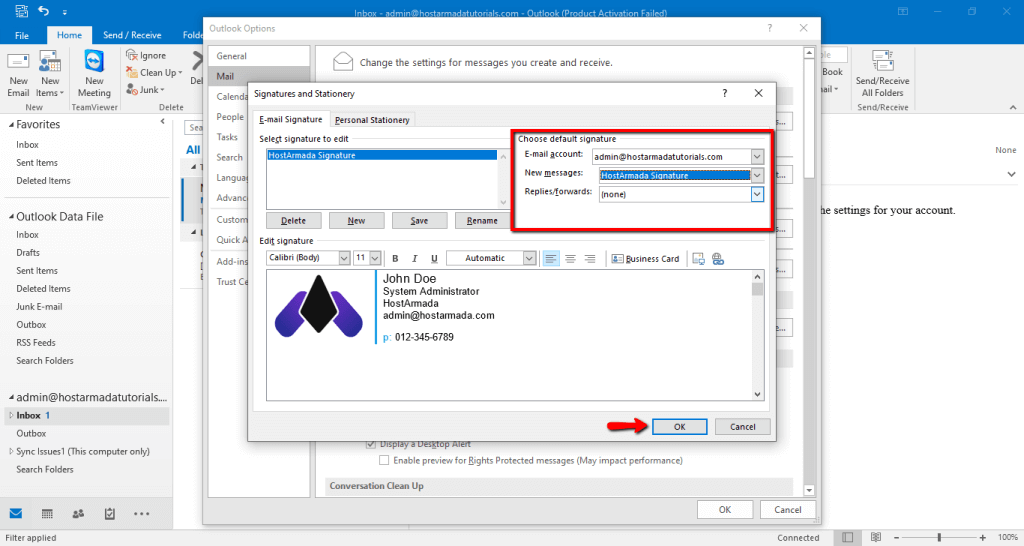
Task: Switch to the Personal Stationery tab
Action: tap(372, 120)
